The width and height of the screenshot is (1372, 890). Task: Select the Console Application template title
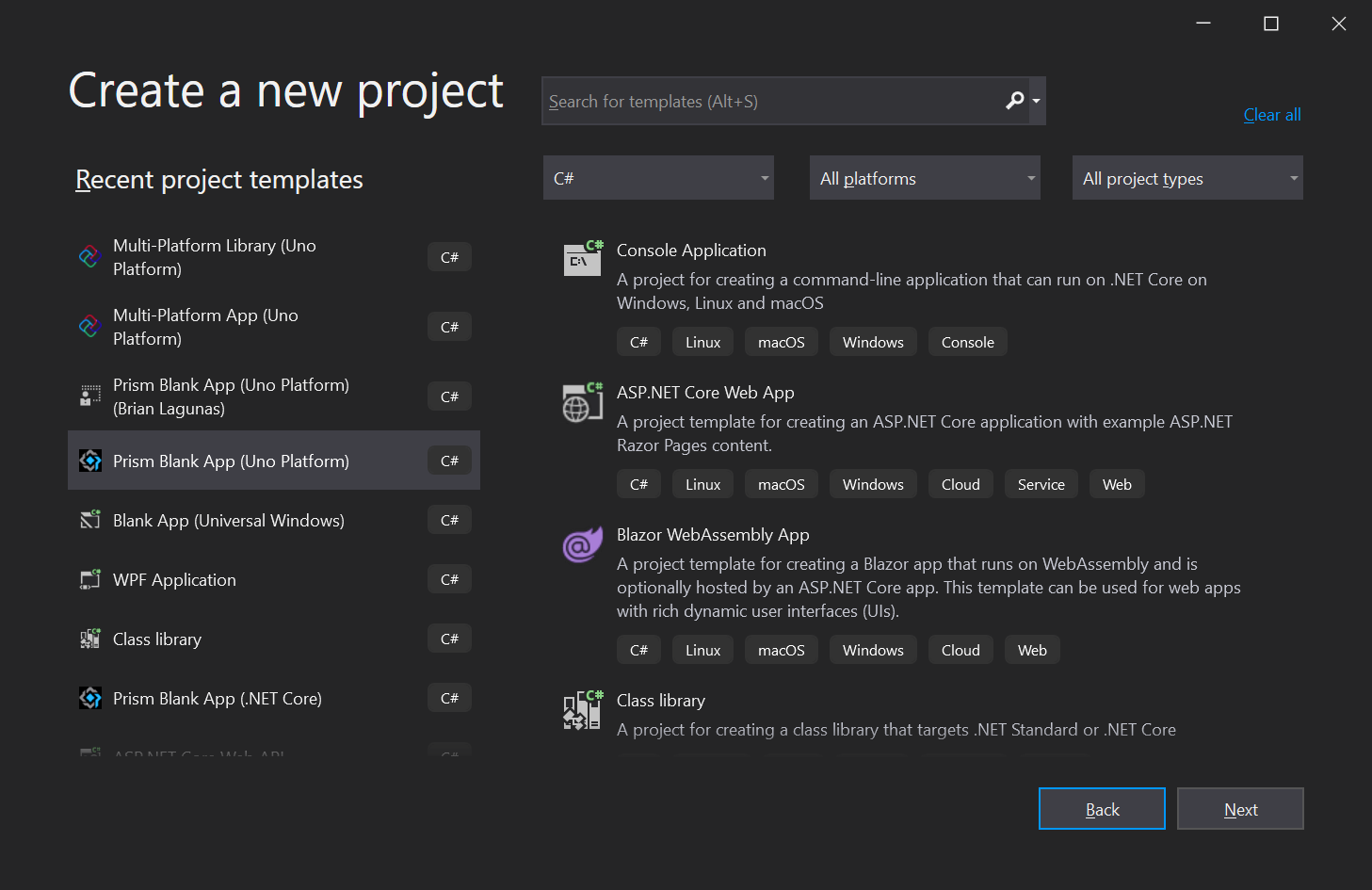click(x=691, y=251)
